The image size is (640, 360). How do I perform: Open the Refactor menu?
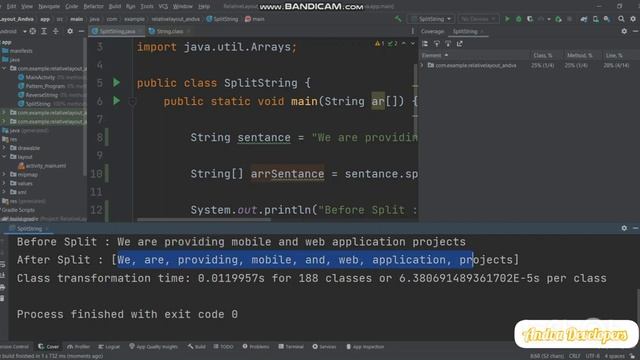(93, 7)
